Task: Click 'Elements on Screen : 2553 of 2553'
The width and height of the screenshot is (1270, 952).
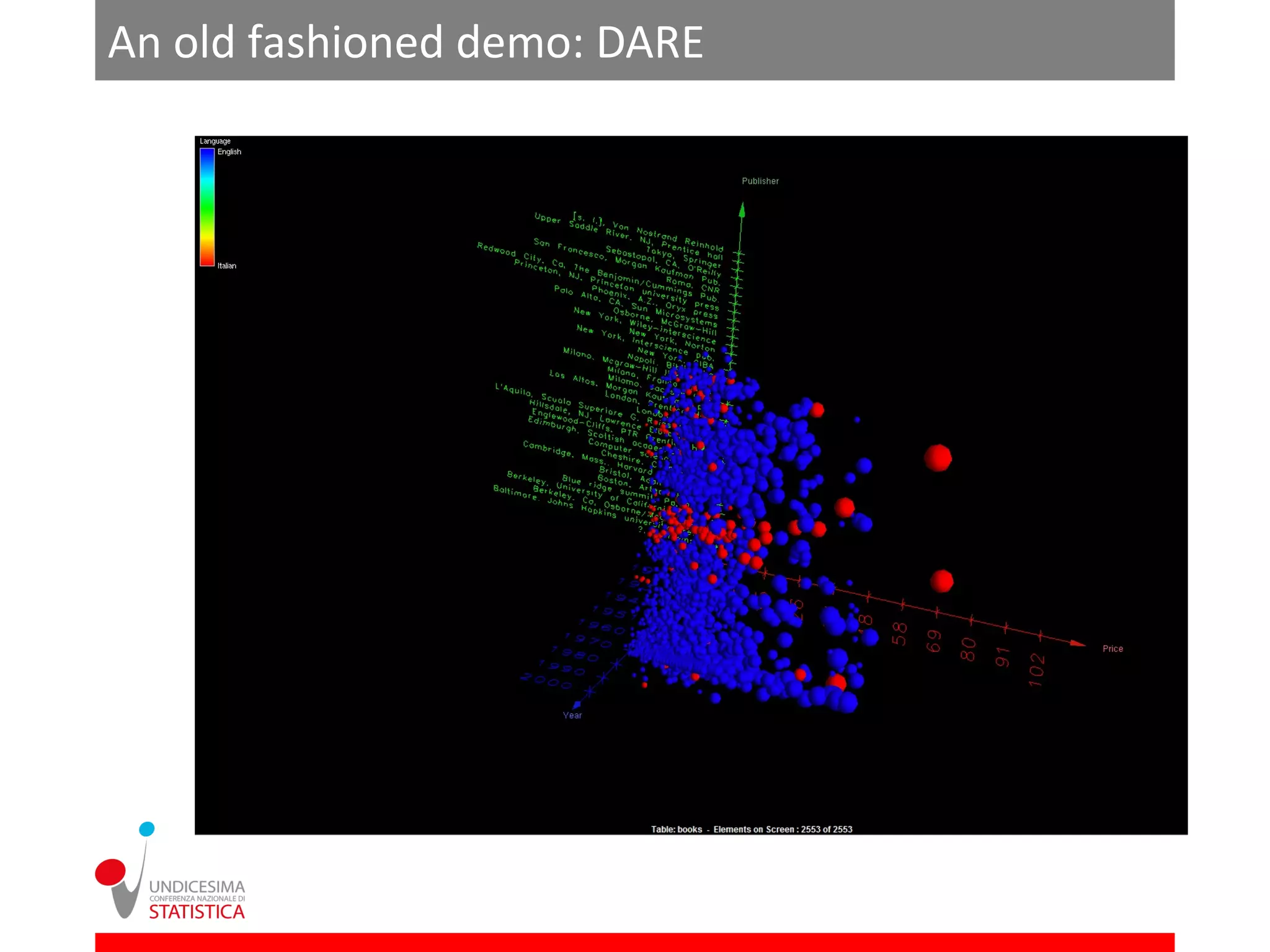Action: tap(783, 829)
